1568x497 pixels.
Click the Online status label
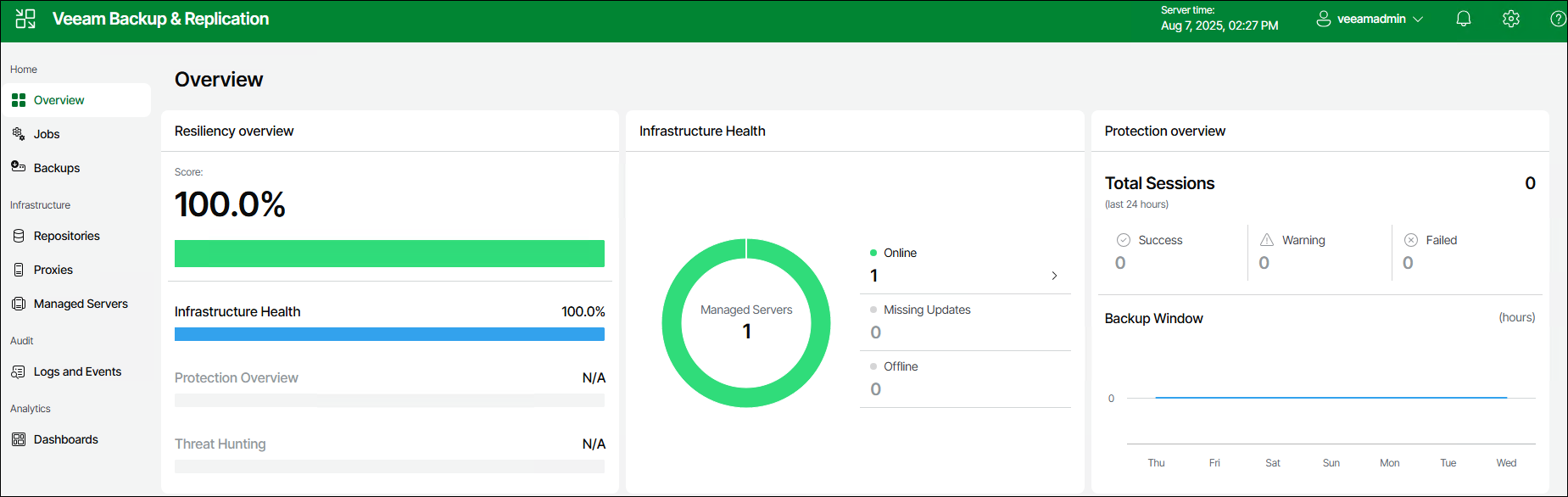tap(900, 253)
